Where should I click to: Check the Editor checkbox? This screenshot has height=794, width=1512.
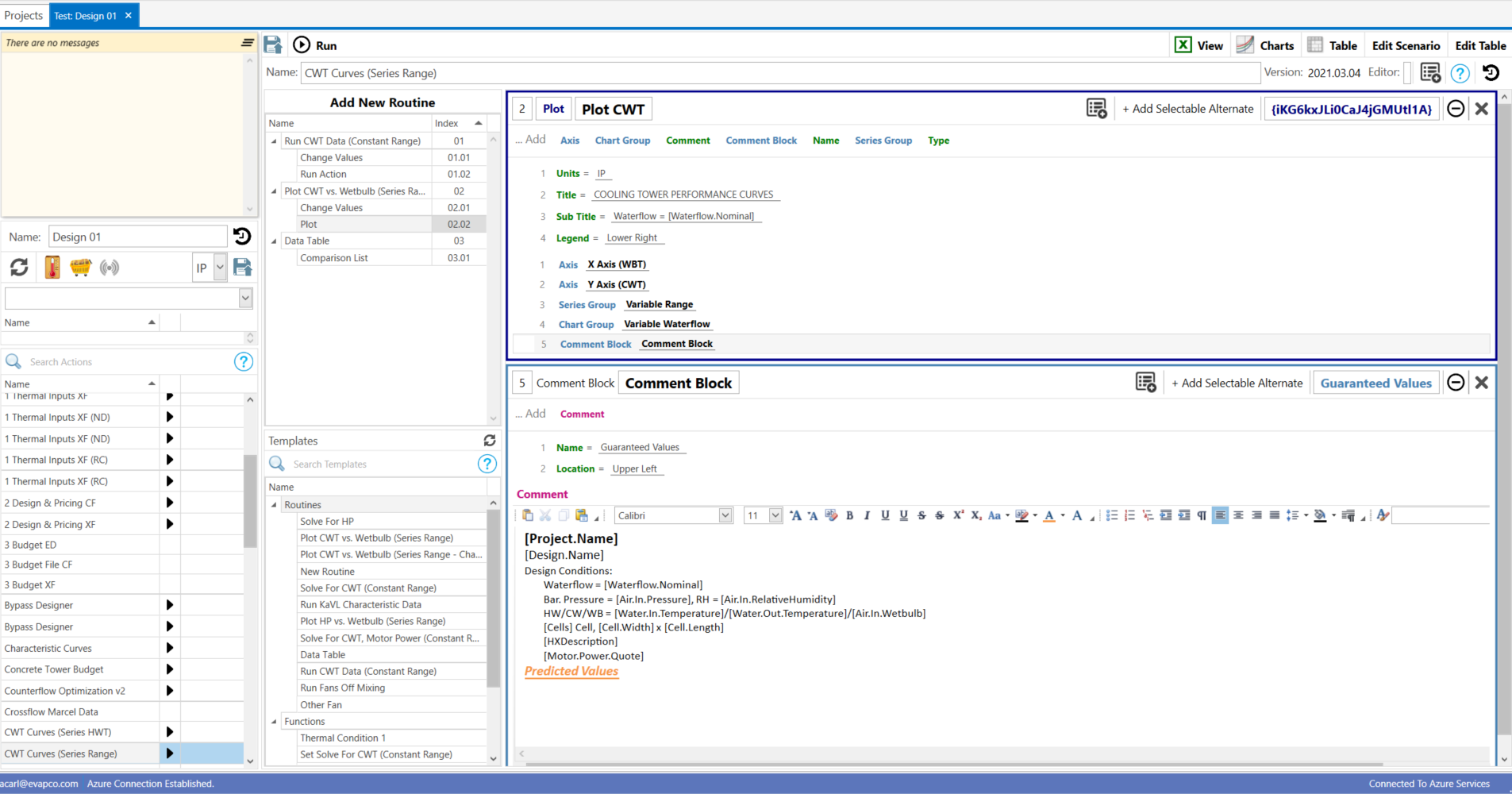tap(1407, 73)
